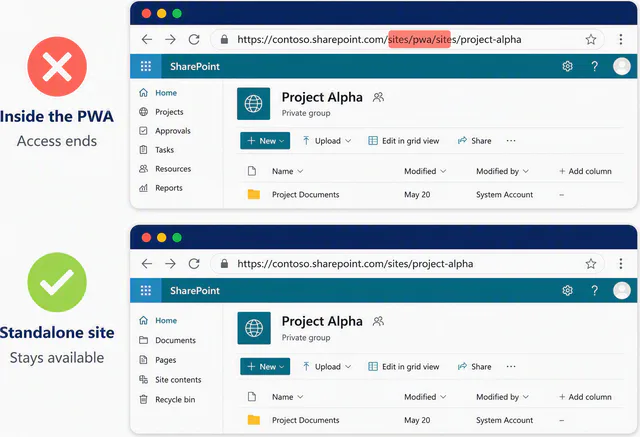640x437 pixels.
Task: Click help question mark in standalone window
Action: pyautogui.click(x=595, y=291)
